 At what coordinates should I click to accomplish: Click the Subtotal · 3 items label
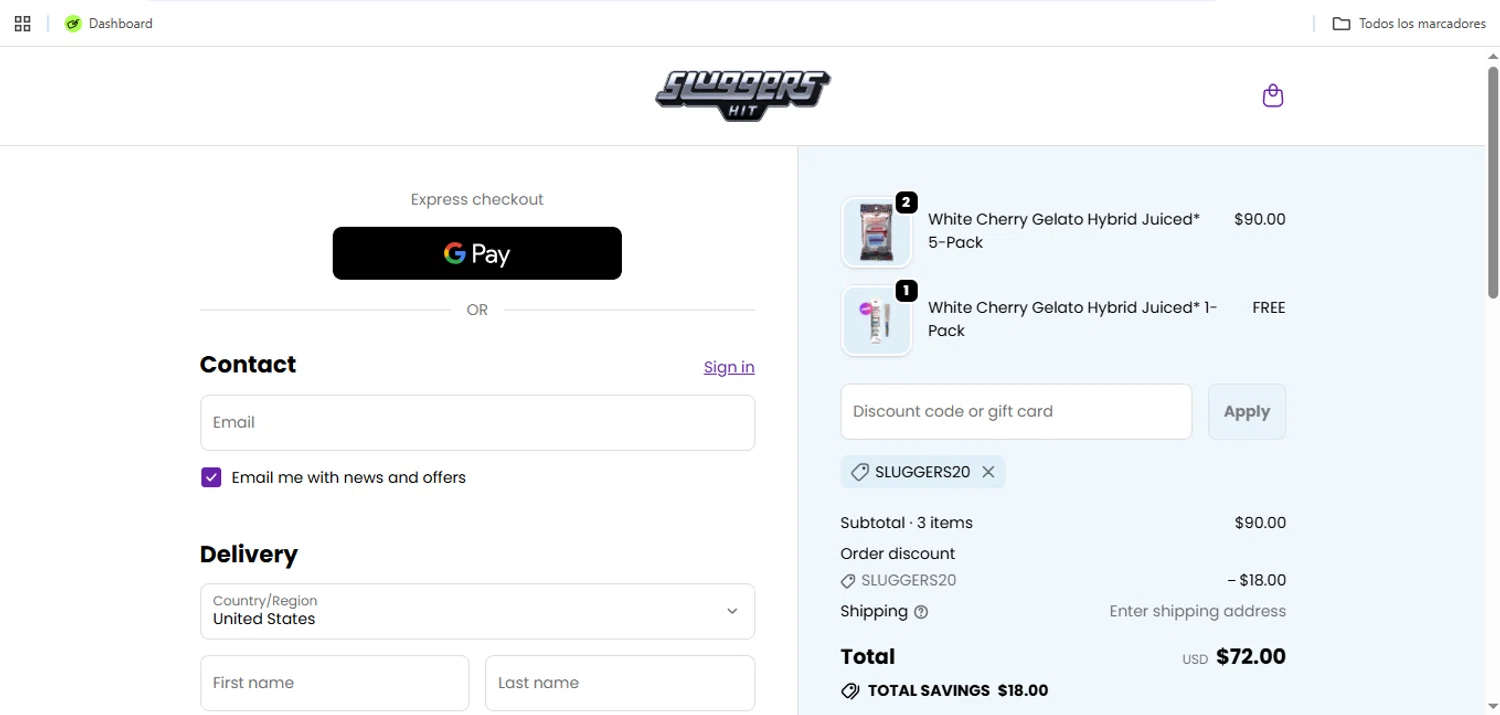coord(906,523)
